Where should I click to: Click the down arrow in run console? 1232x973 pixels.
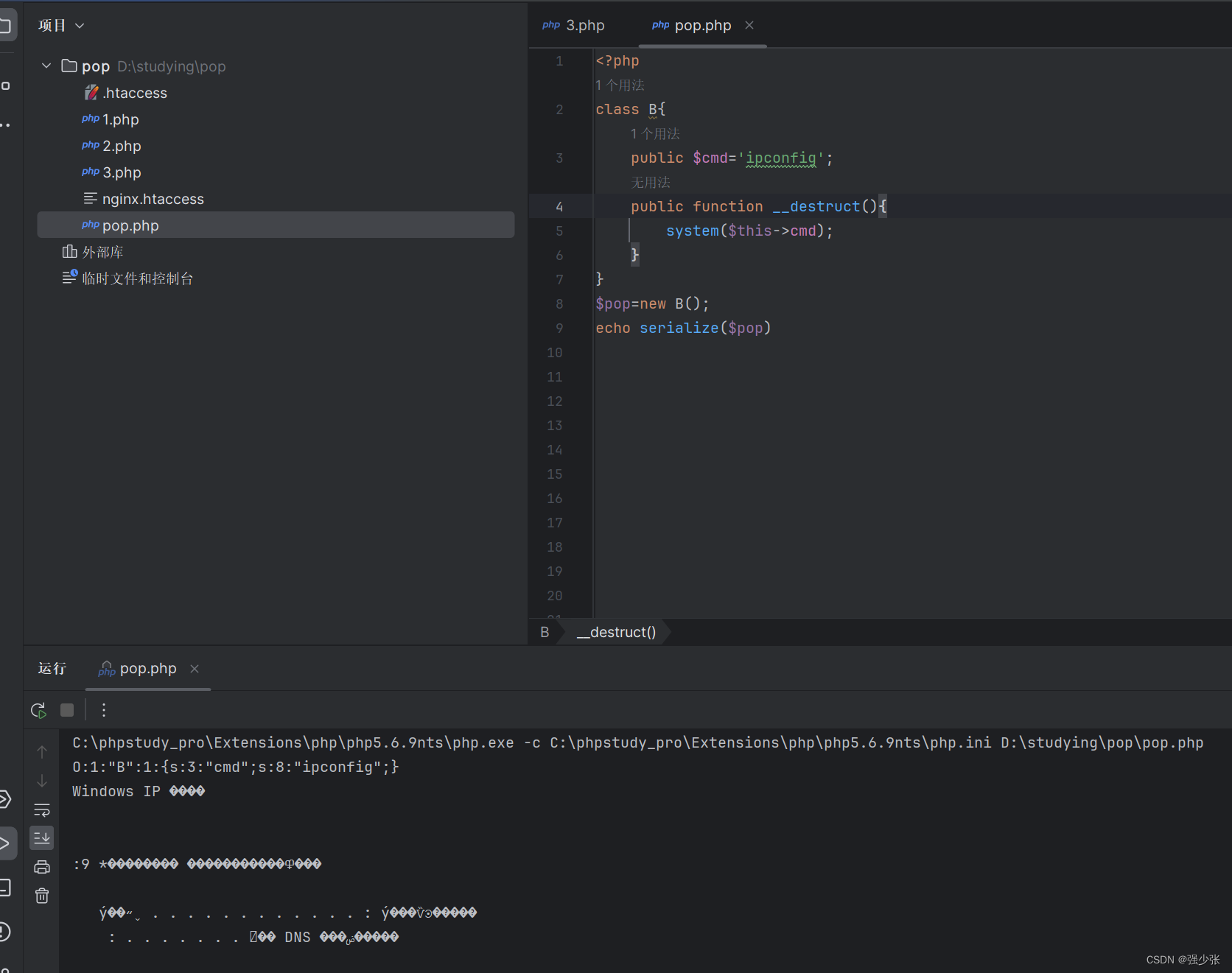(42, 781)
